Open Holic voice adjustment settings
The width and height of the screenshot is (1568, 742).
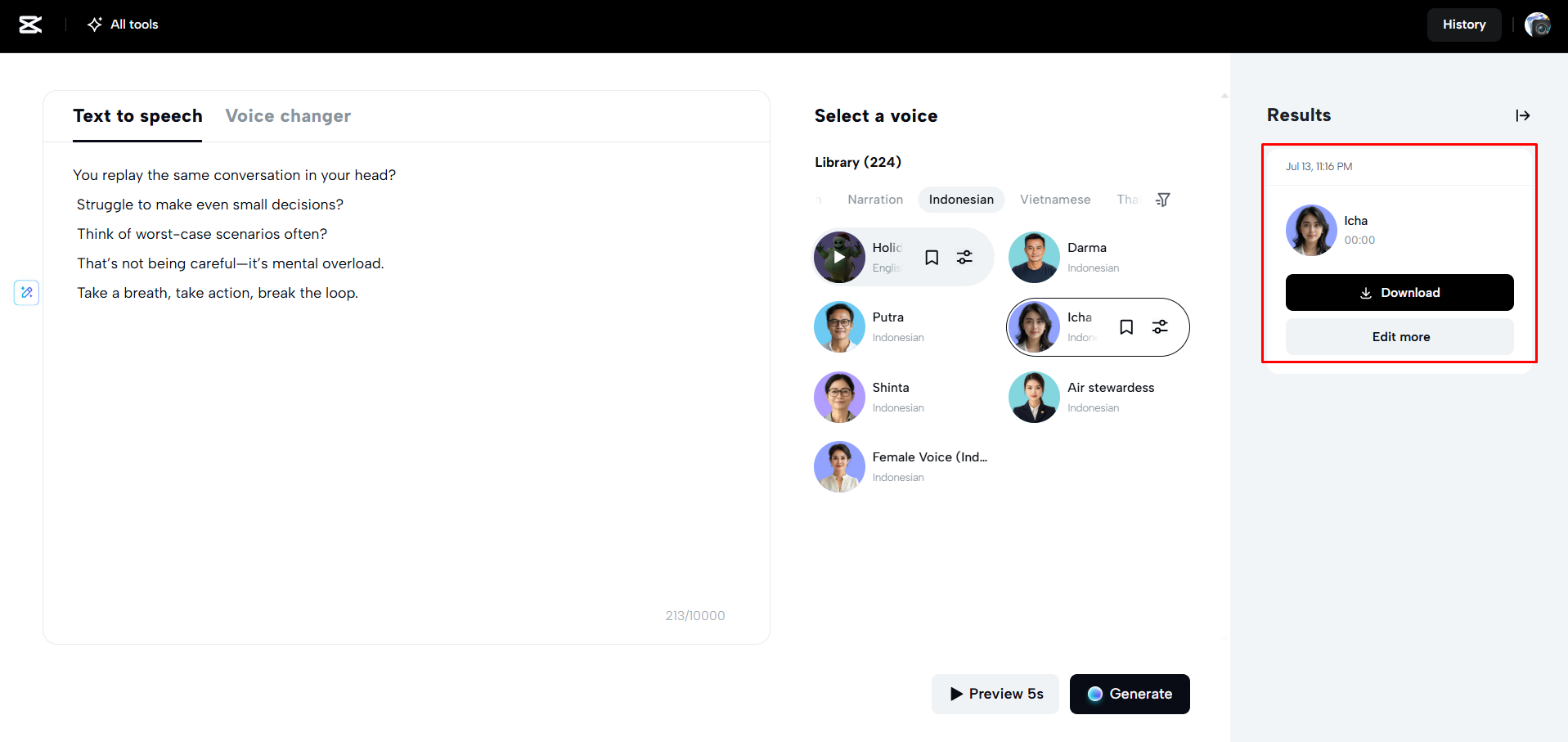pos(965,258)
